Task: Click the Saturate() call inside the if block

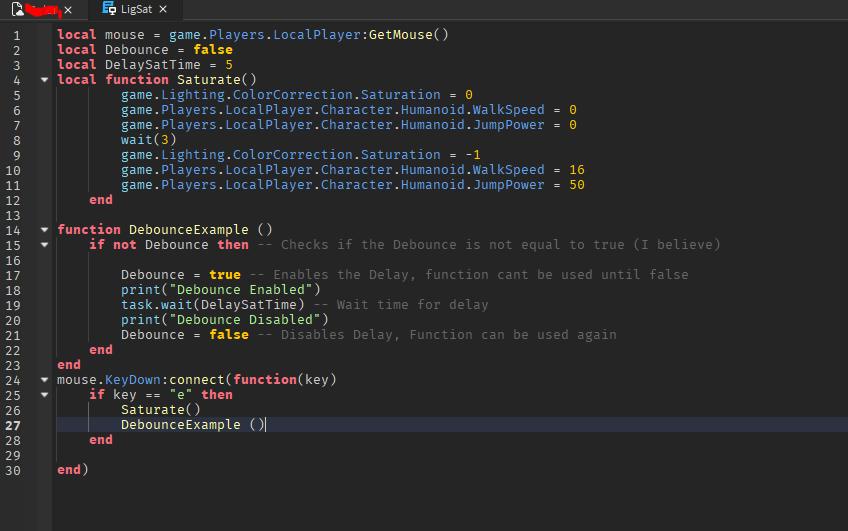Action: [161, 409]
